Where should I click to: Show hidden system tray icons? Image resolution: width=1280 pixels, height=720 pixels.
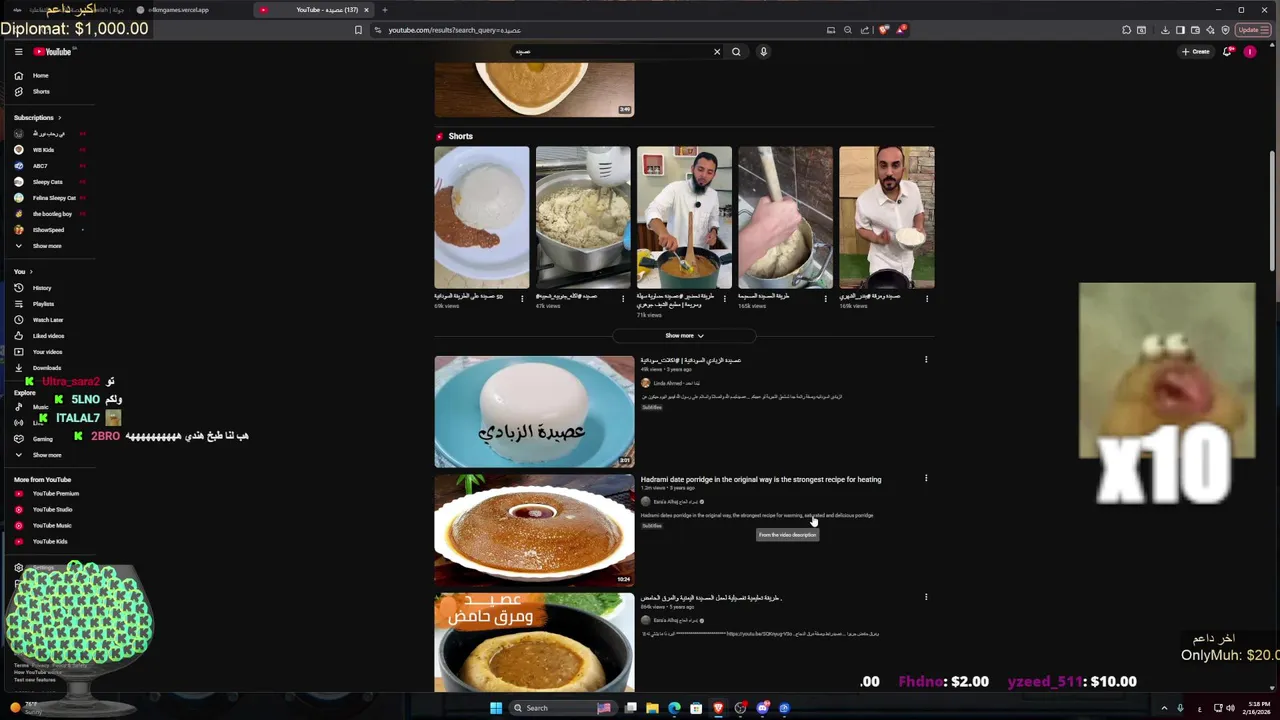click(x=1164, y=708)
